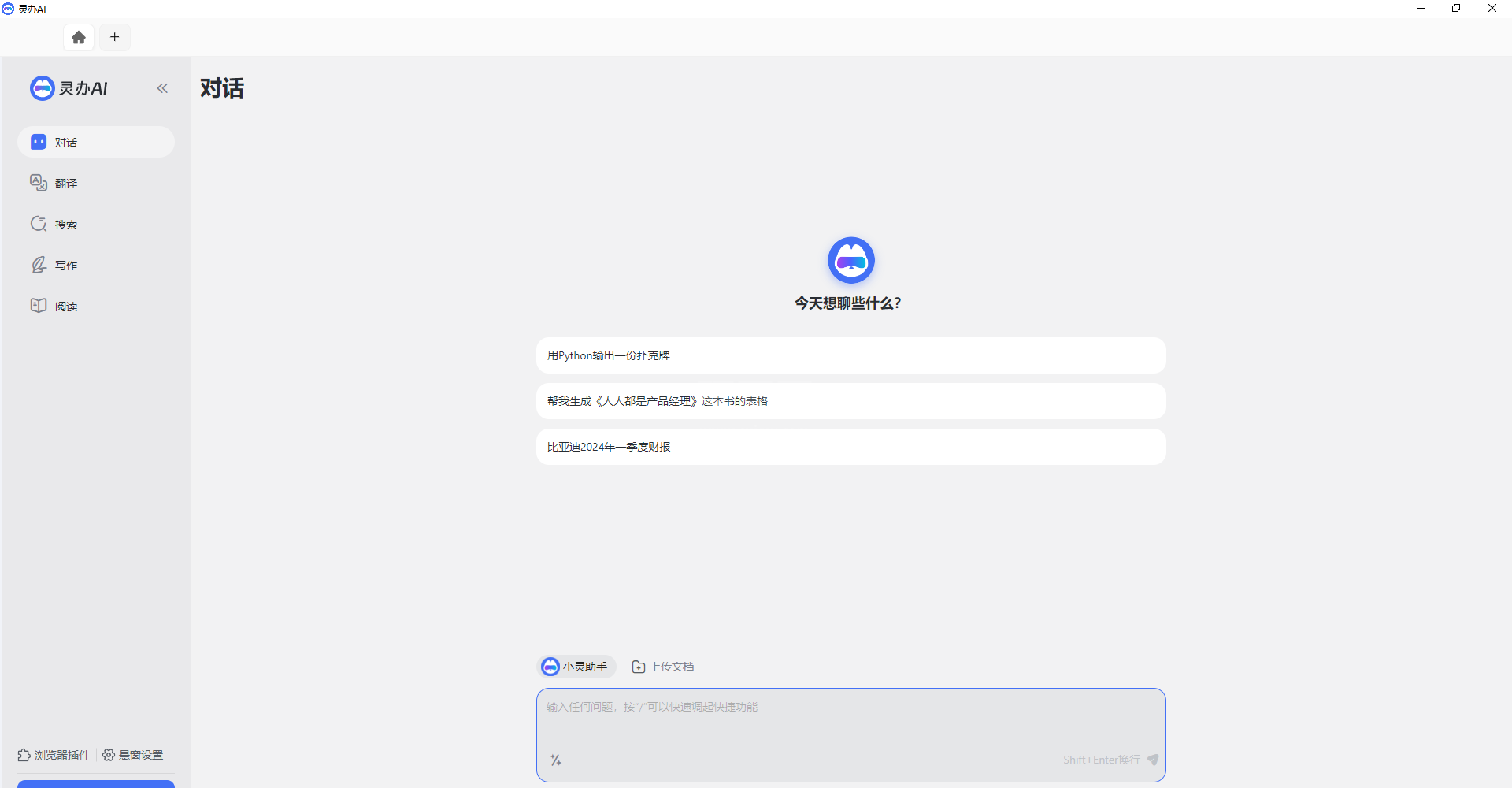Open 搜索 search section
The width and height of the screenshot is (1512, 788).
click(x=96, y=224)
